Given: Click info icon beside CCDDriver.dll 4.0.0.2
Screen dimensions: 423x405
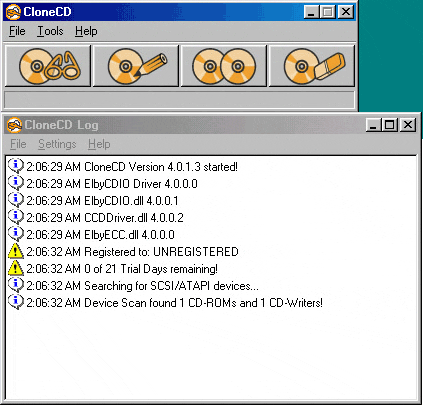Looking at the screenshot, I should (x=16, y=217).
